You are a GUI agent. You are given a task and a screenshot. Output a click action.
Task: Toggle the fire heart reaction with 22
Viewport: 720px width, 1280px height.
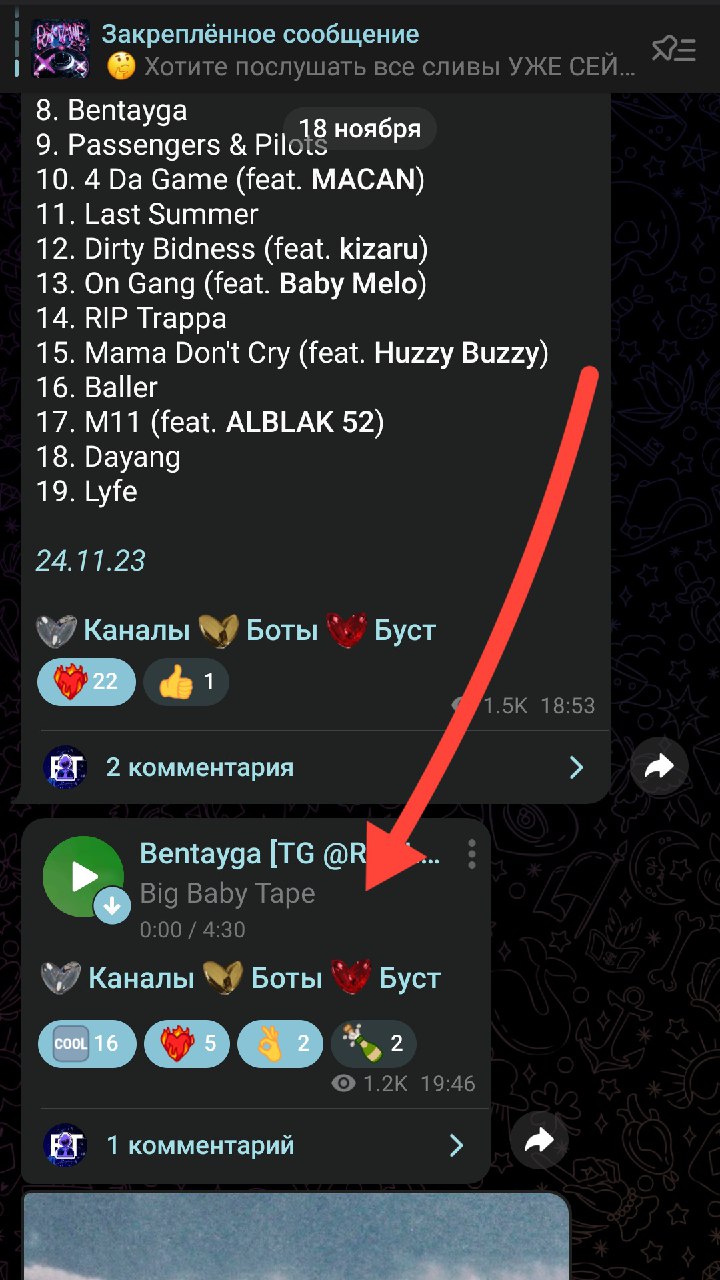(86, 683)
